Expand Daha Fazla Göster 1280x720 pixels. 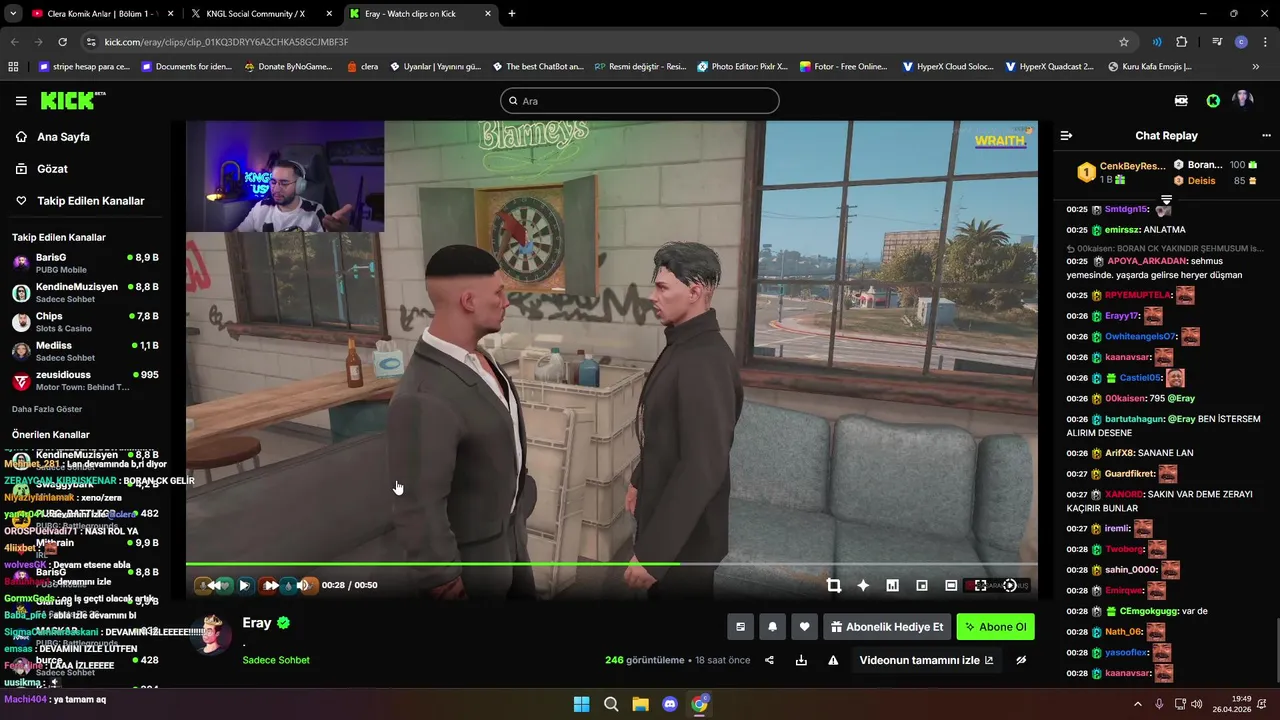pos(47,409)
